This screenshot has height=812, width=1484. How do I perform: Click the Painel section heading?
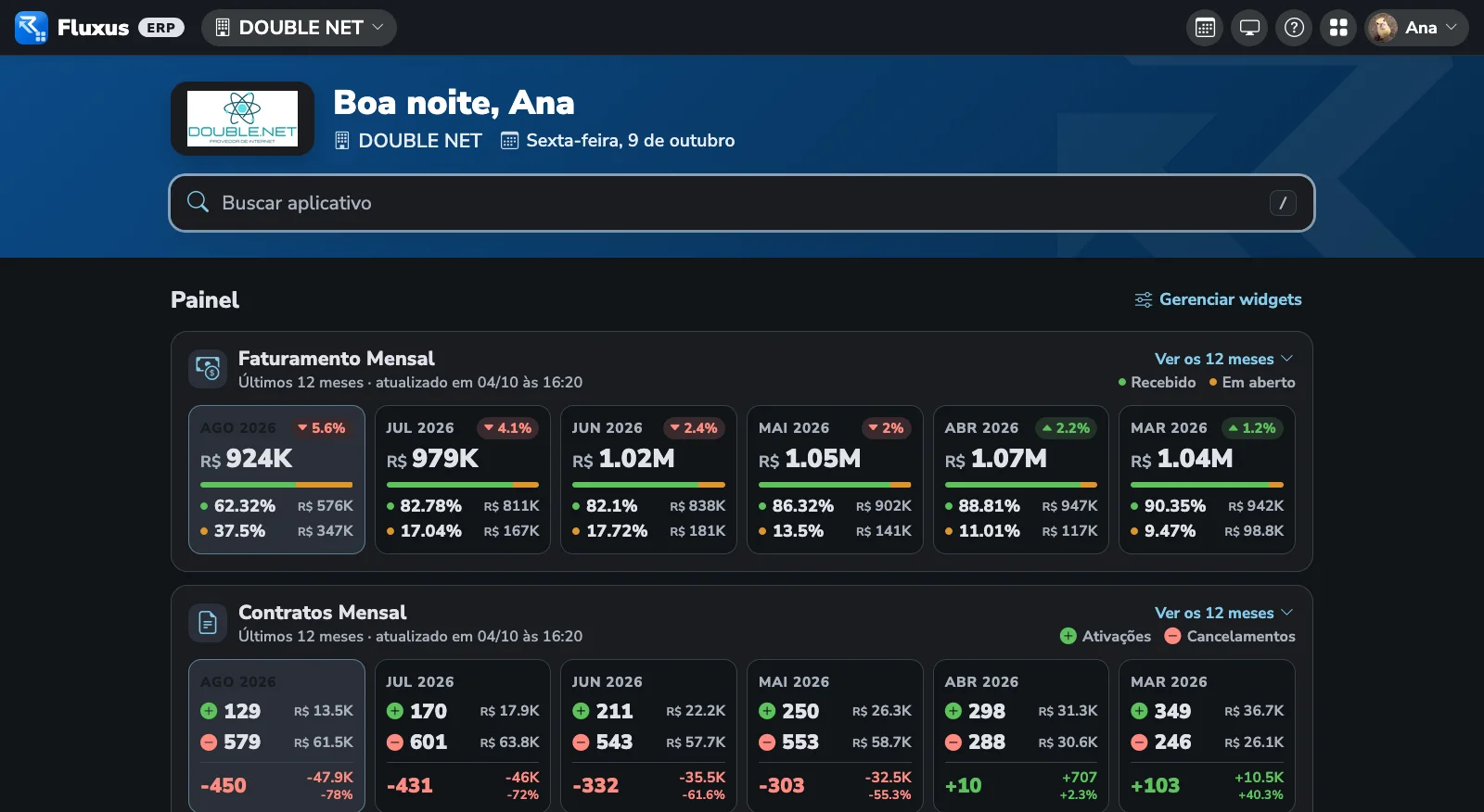(205, 299)
